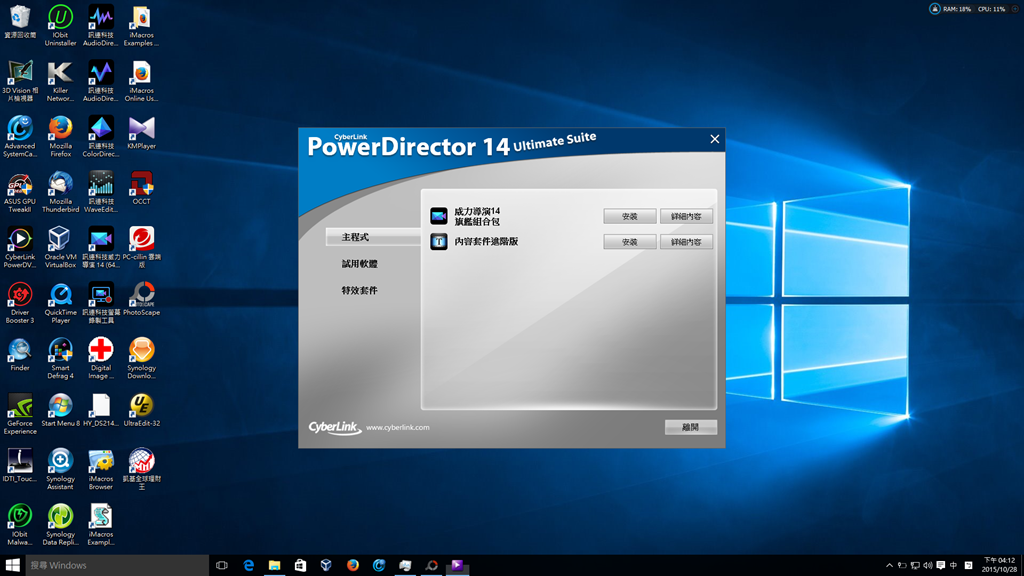The image size is (1024, 576).
Task: Select the 訊連科技威力導演 14 desktop shortcut
Action: 101,248
